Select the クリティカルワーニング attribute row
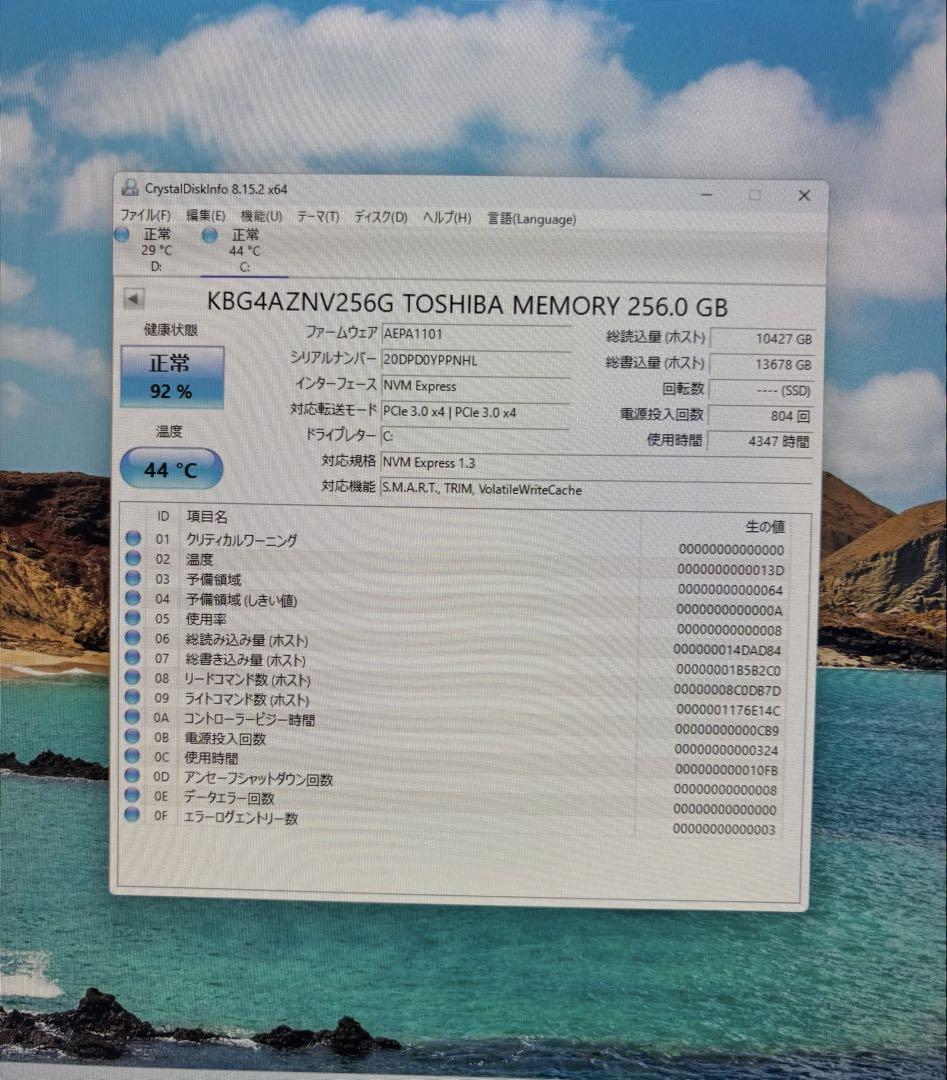 (x=455, y=543)
